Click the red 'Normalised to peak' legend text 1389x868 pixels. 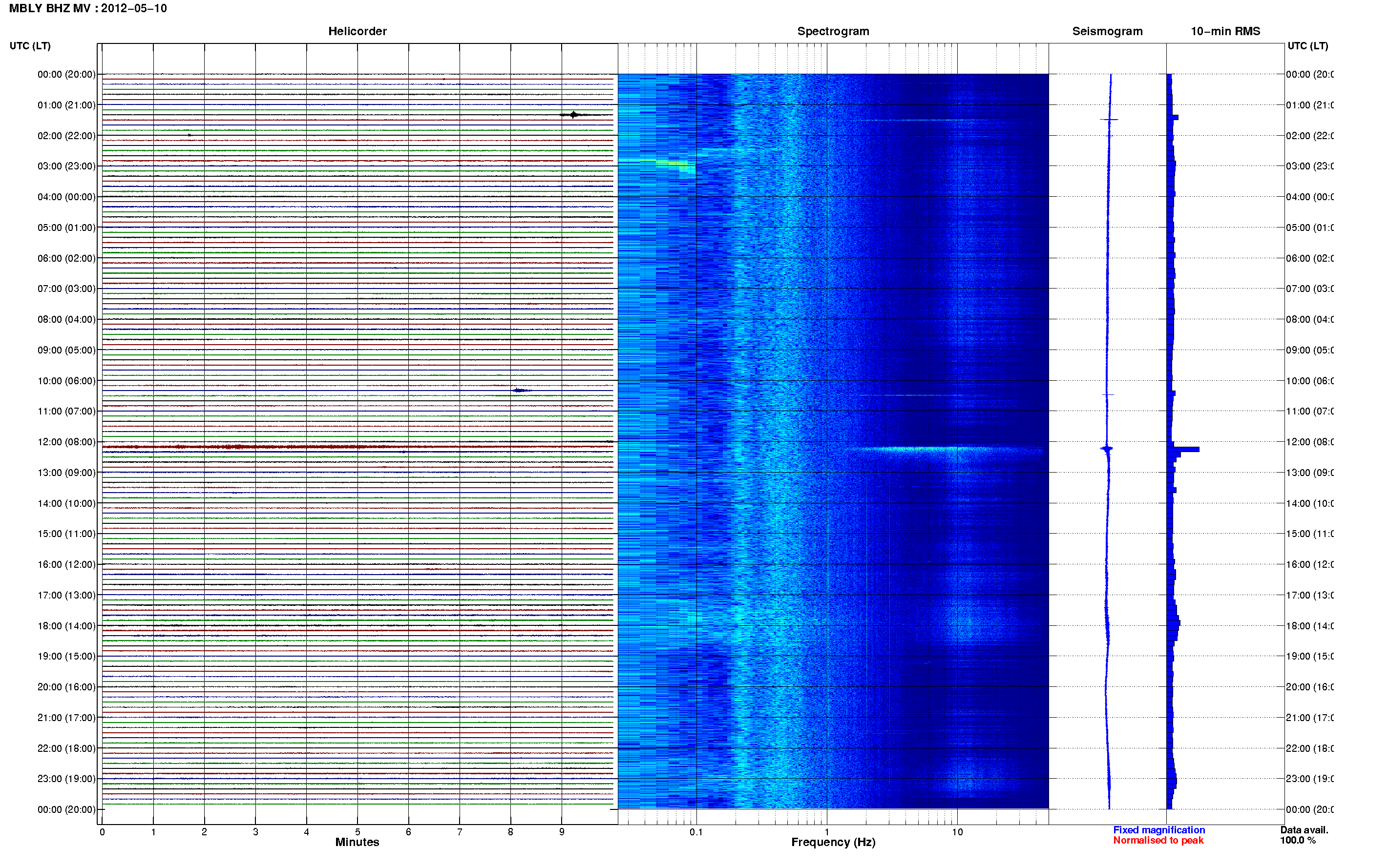(1158, 841)
